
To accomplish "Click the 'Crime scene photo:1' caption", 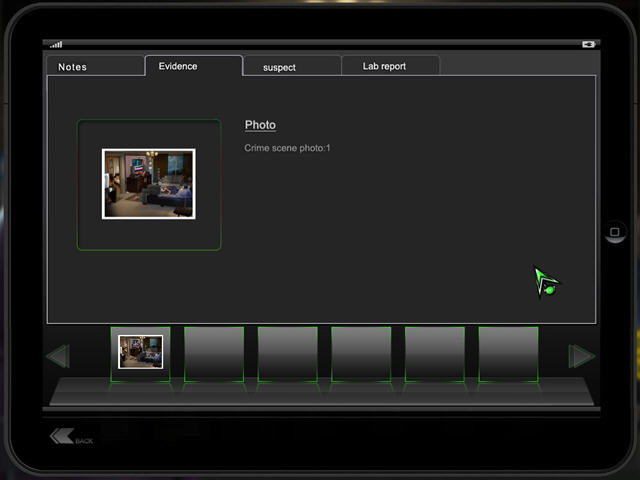I will (x=287, y=148).
